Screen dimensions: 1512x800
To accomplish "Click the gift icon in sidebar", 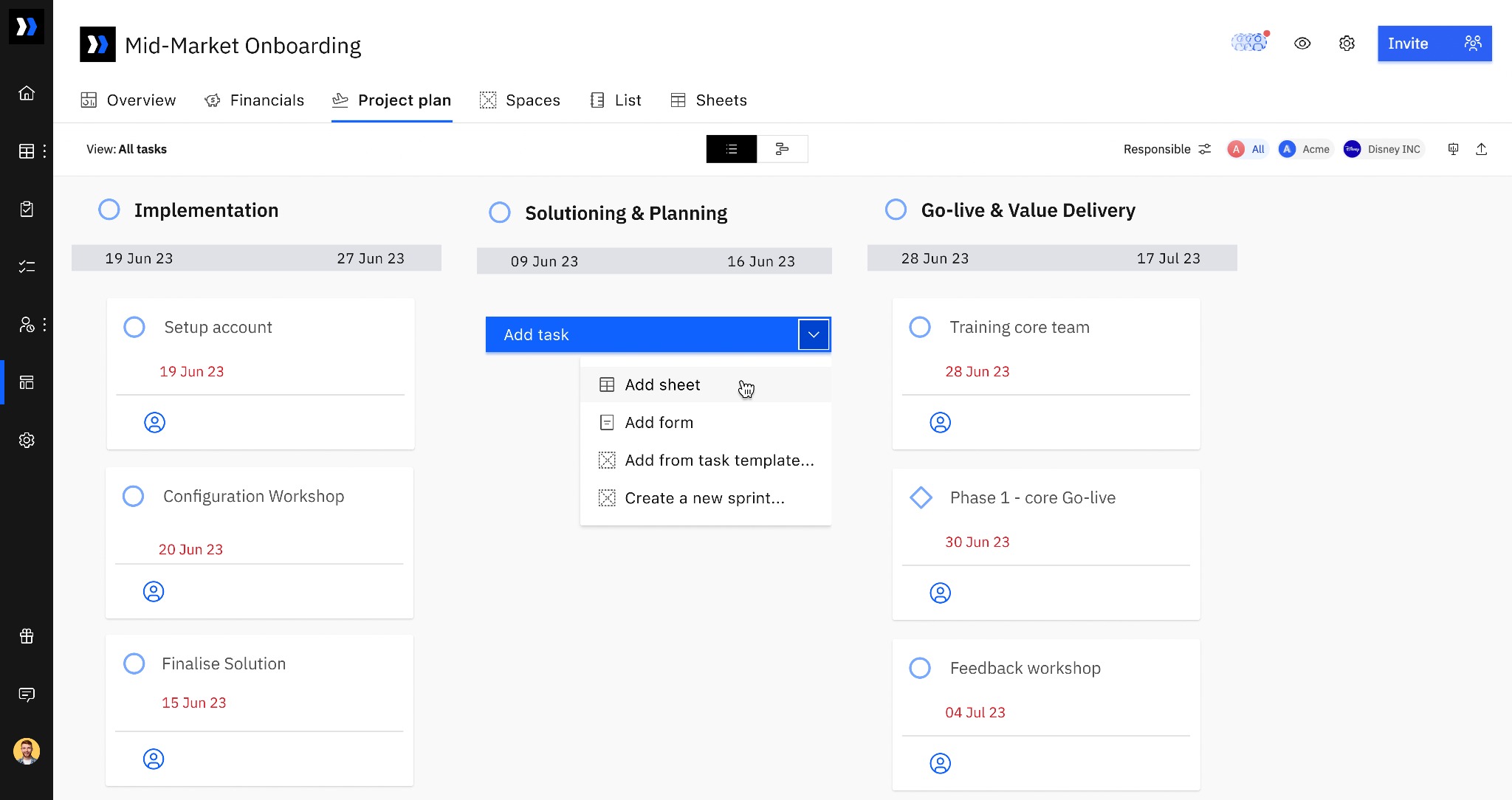I will 27,636.
